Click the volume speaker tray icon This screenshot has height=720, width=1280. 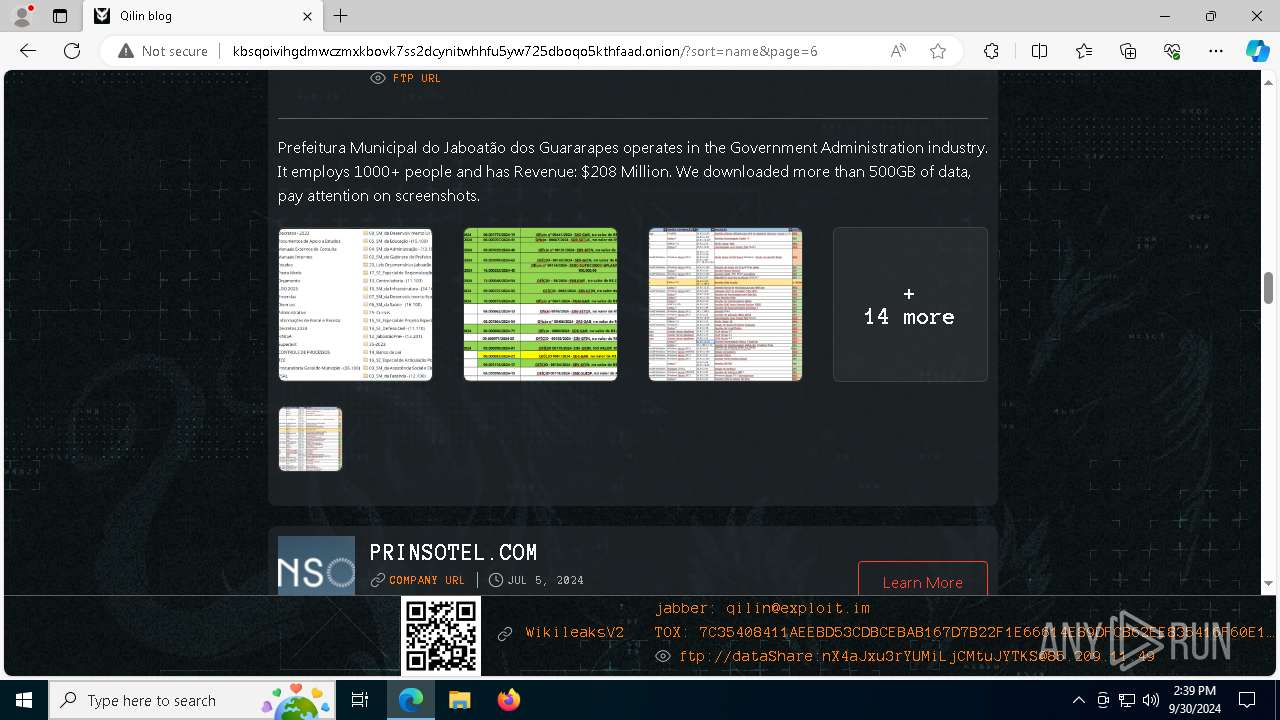[x=1150, y=700]
